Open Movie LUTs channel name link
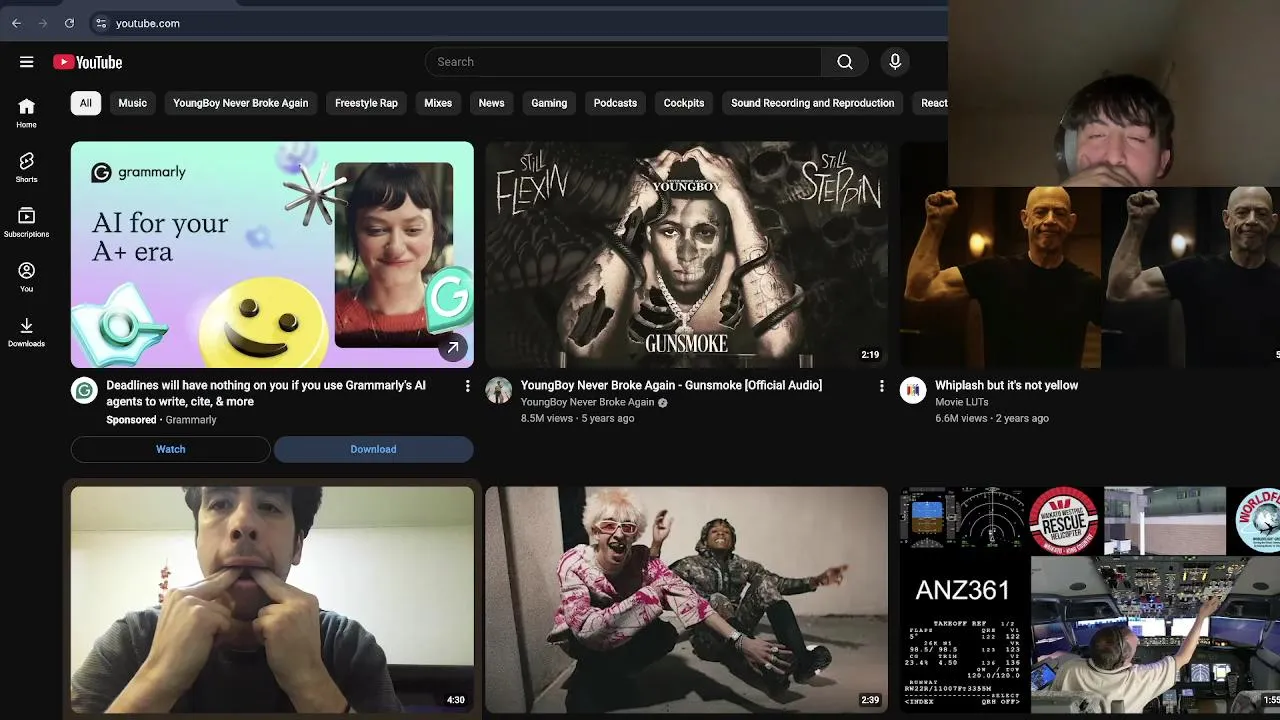This screenshot has width=1280, height=720. tap(962, 402)
